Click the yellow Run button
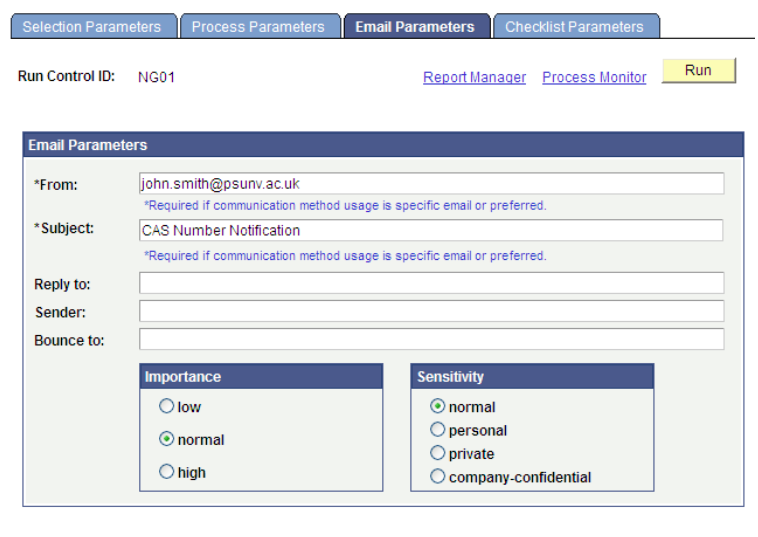This screenshot has height=537, width=758. (x=699, y=71)
